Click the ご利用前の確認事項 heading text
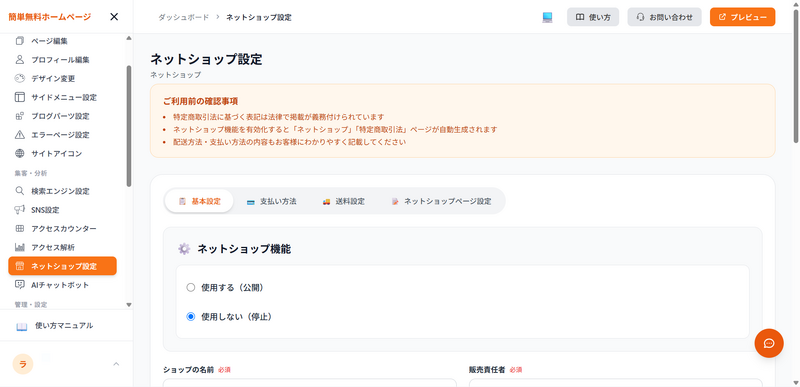Image resolution: width=800 pixels, height=387 pixels. (201, 101)
